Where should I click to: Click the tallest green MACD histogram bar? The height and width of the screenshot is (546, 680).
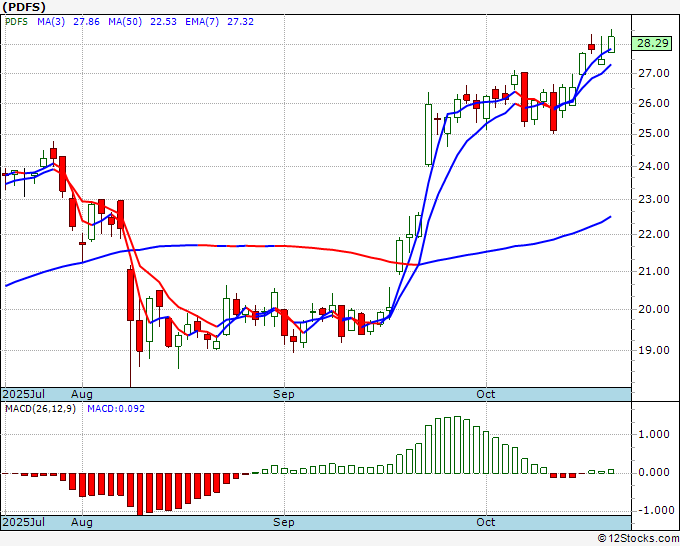(x=457, y=445)
